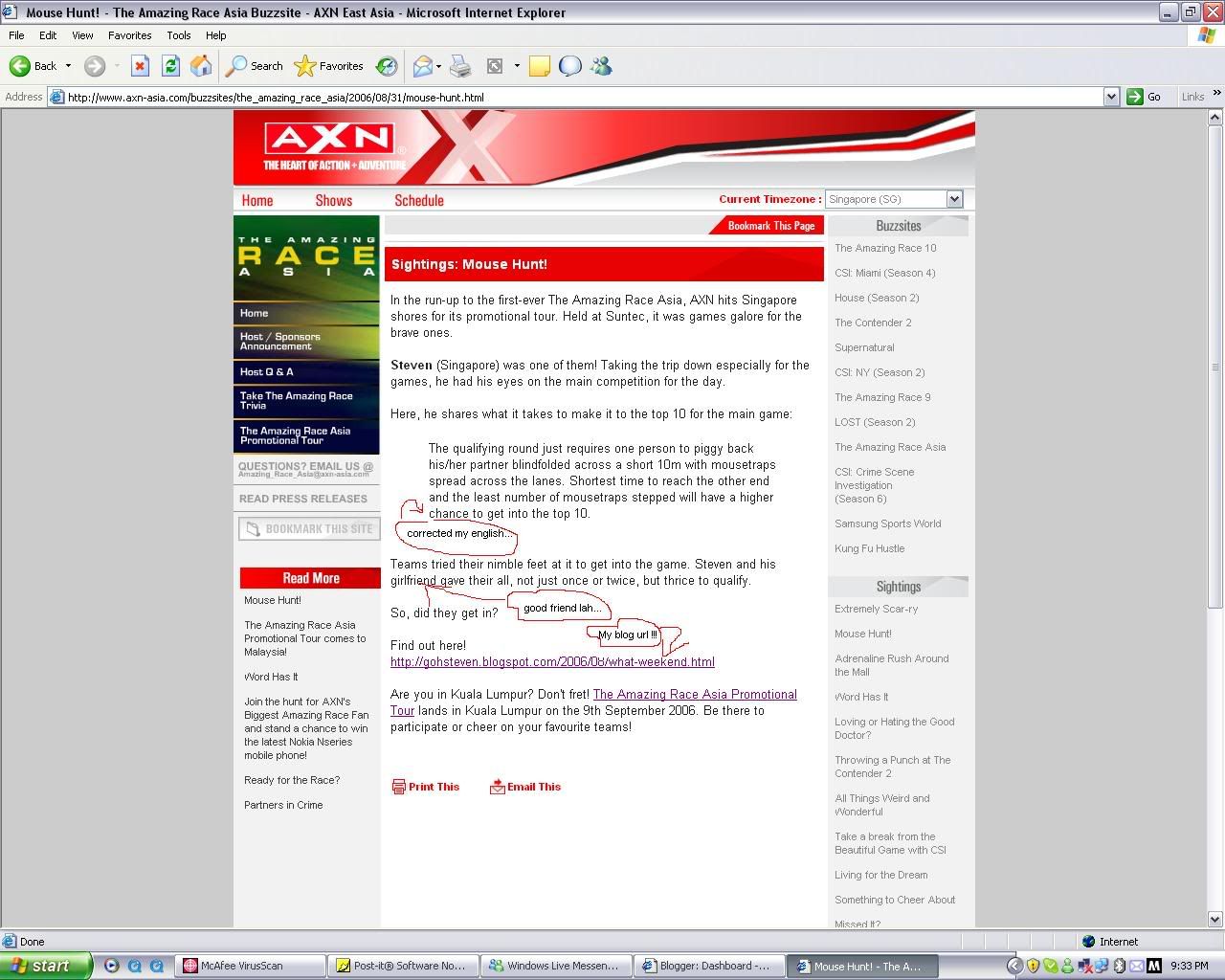Image resolution: width=1225 pixels, height=980 pixels.
Task: Click the page scrollbar down arrow
Action: 1215,920
